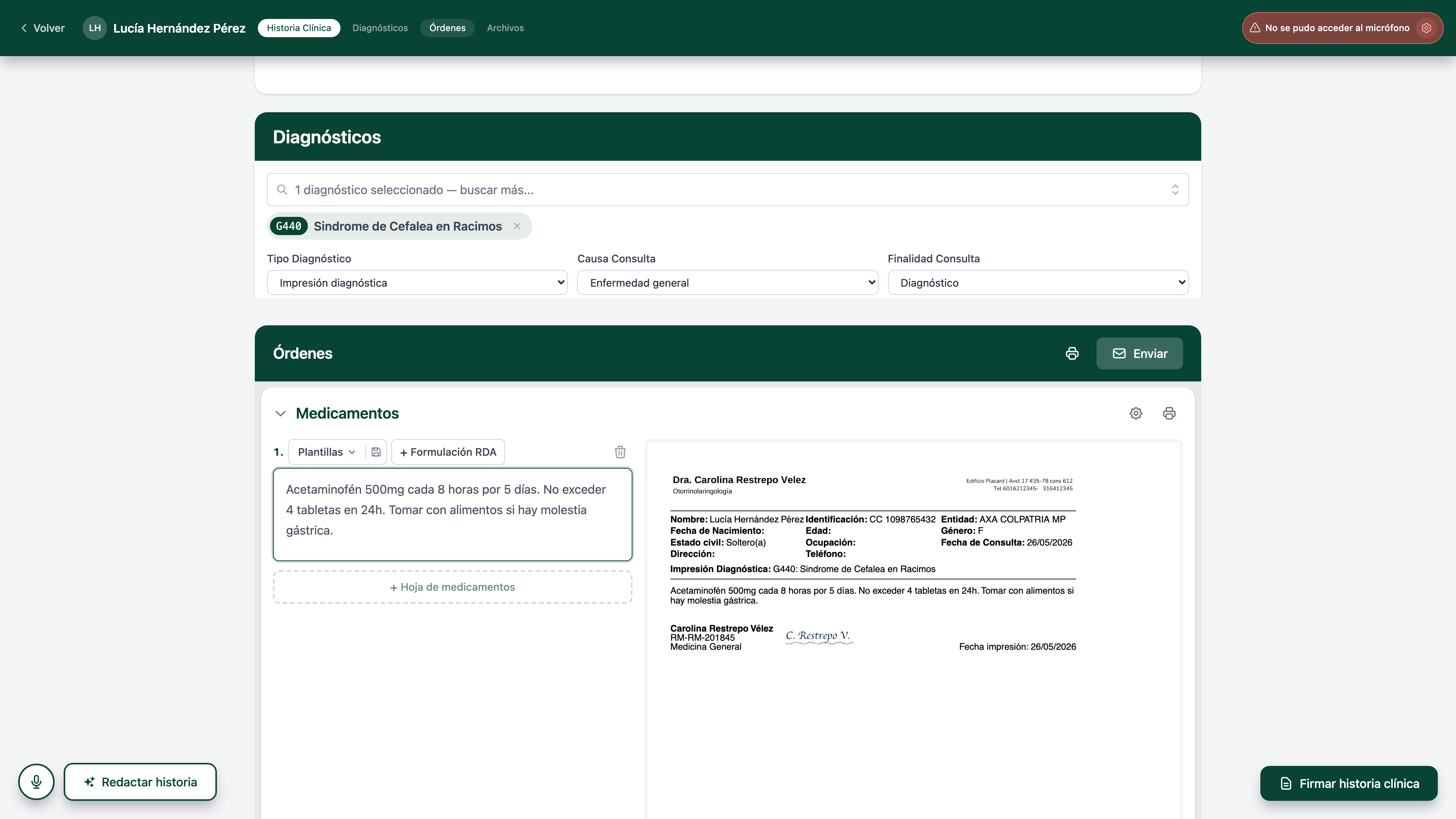Expand the diagnosis search combo arrows
The height and width of the screenshot is (819, 1456).
pos(1175,190)
